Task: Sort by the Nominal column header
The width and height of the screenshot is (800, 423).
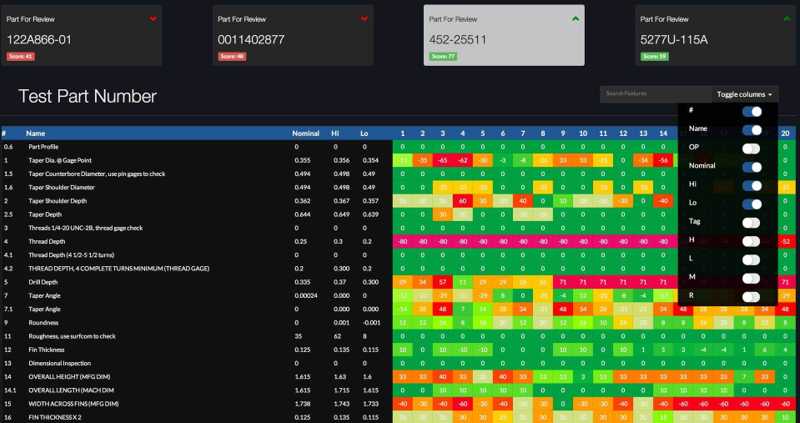Action: coord(306,134)
